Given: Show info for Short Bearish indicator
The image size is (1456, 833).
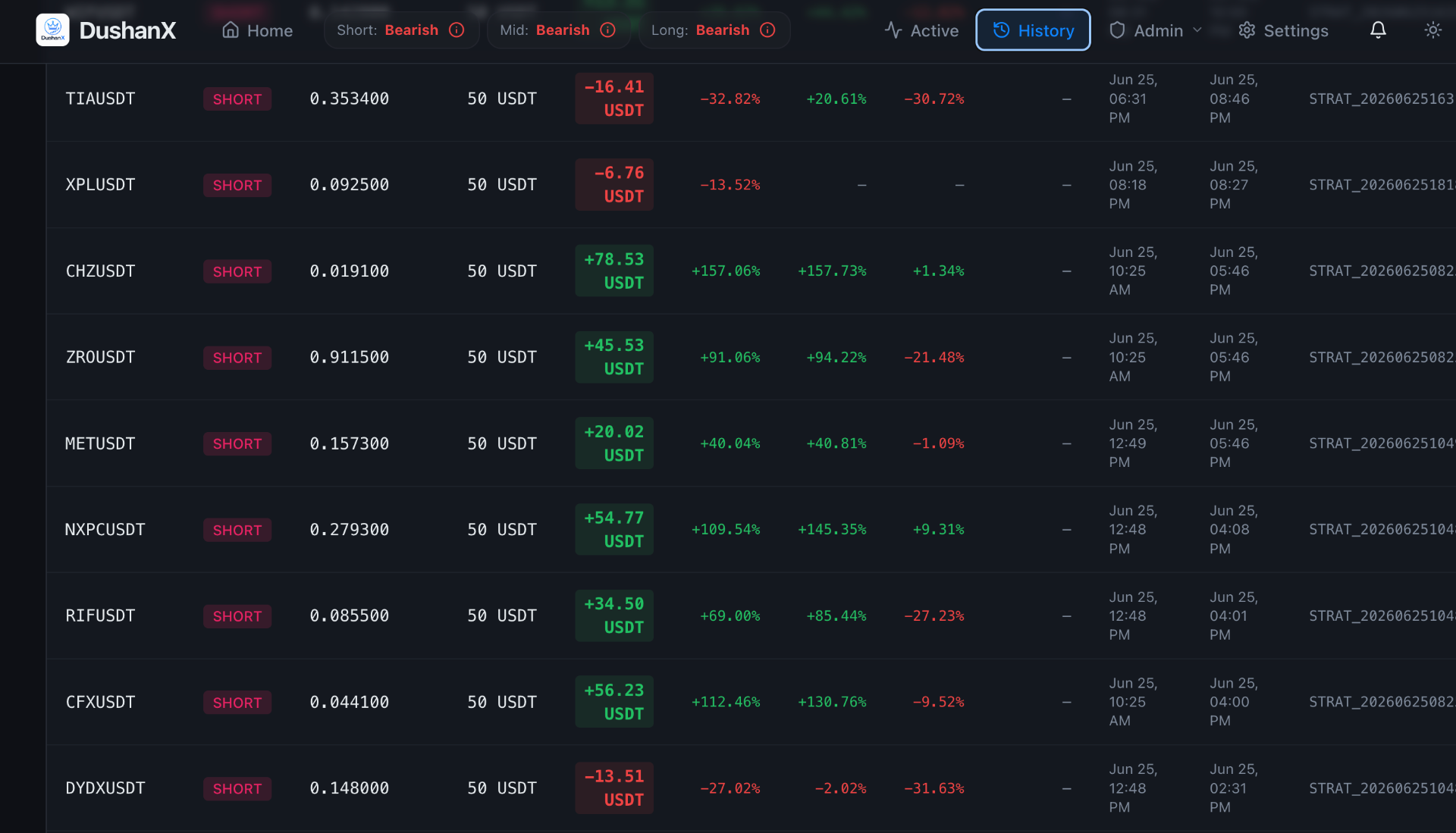Looking at the screenshot, I should pyautogui.click(x=457, y=30).
